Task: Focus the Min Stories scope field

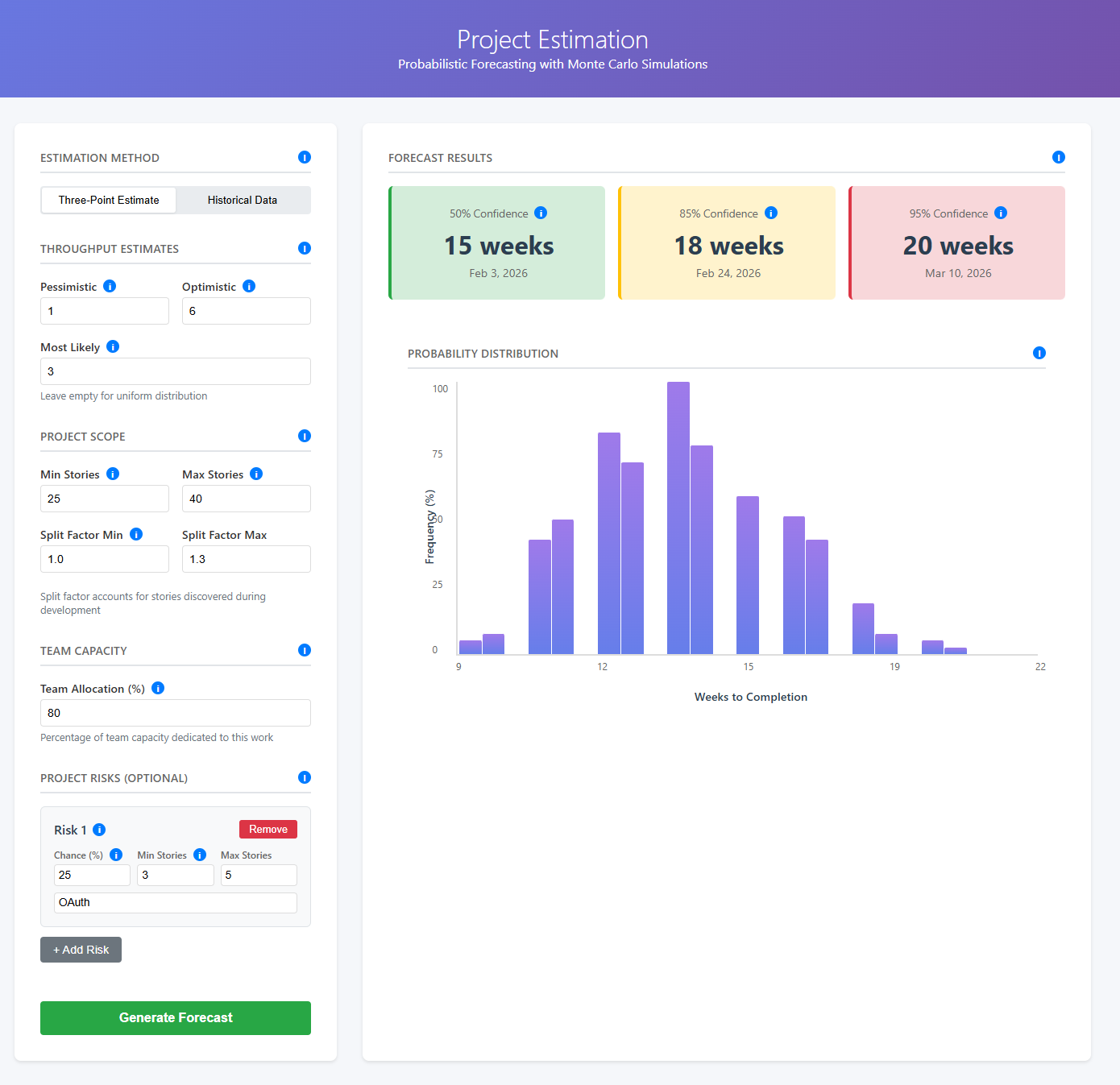Action: tap(105, 499)
